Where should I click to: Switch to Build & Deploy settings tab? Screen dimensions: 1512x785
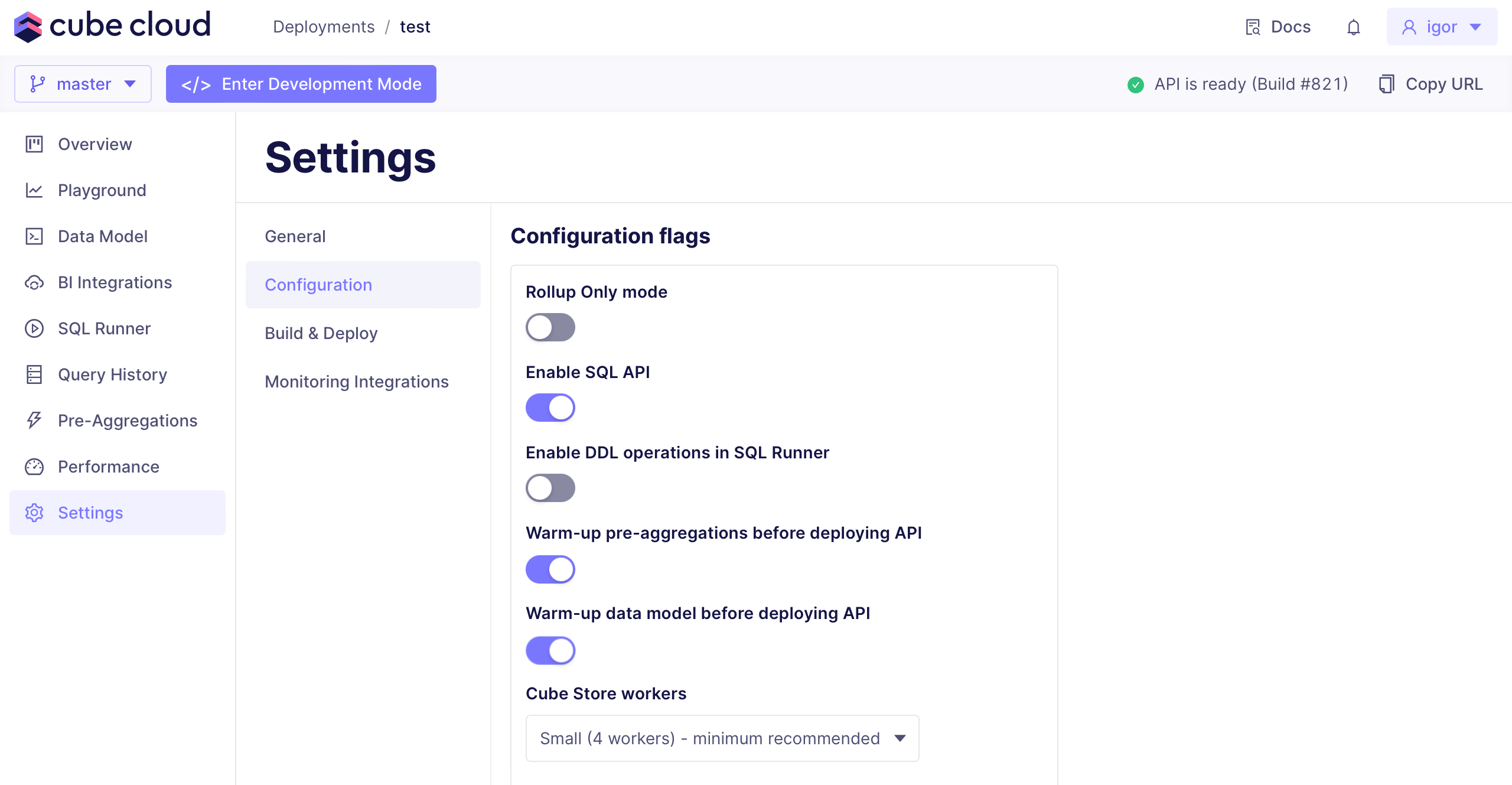(321, 333)
